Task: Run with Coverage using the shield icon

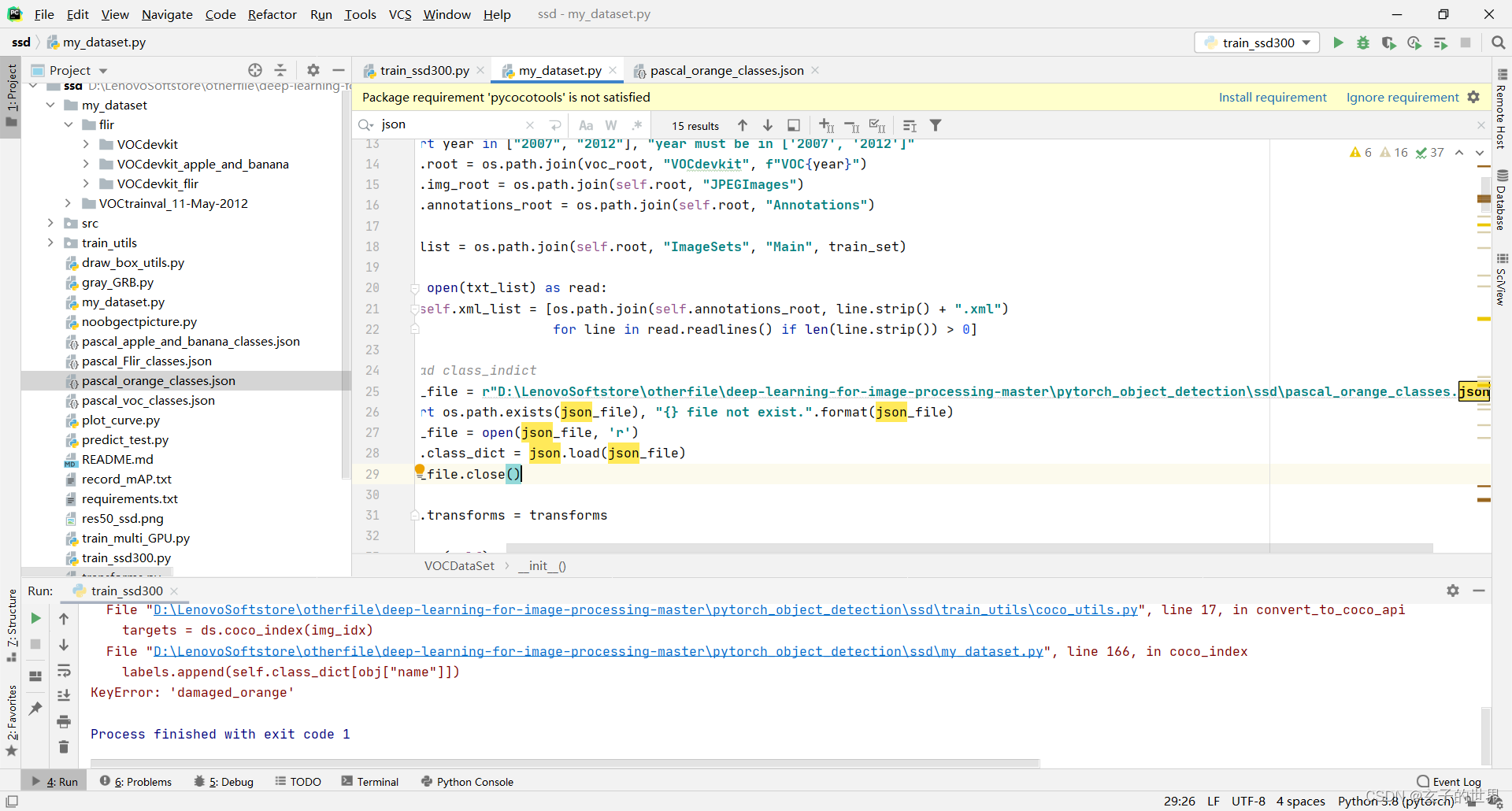Action: tap(1389, 43)
